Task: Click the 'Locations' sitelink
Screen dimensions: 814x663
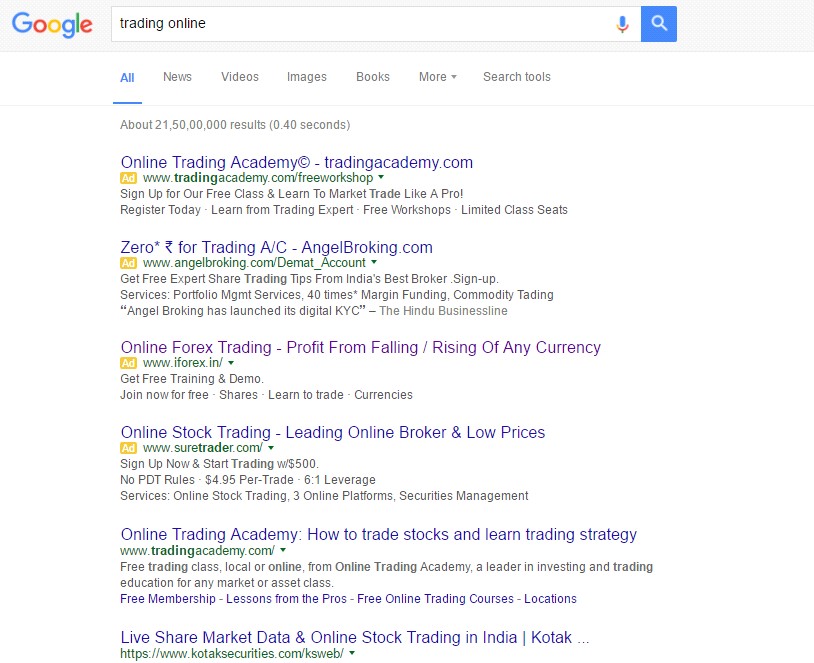Action: [x=550, y=599]
